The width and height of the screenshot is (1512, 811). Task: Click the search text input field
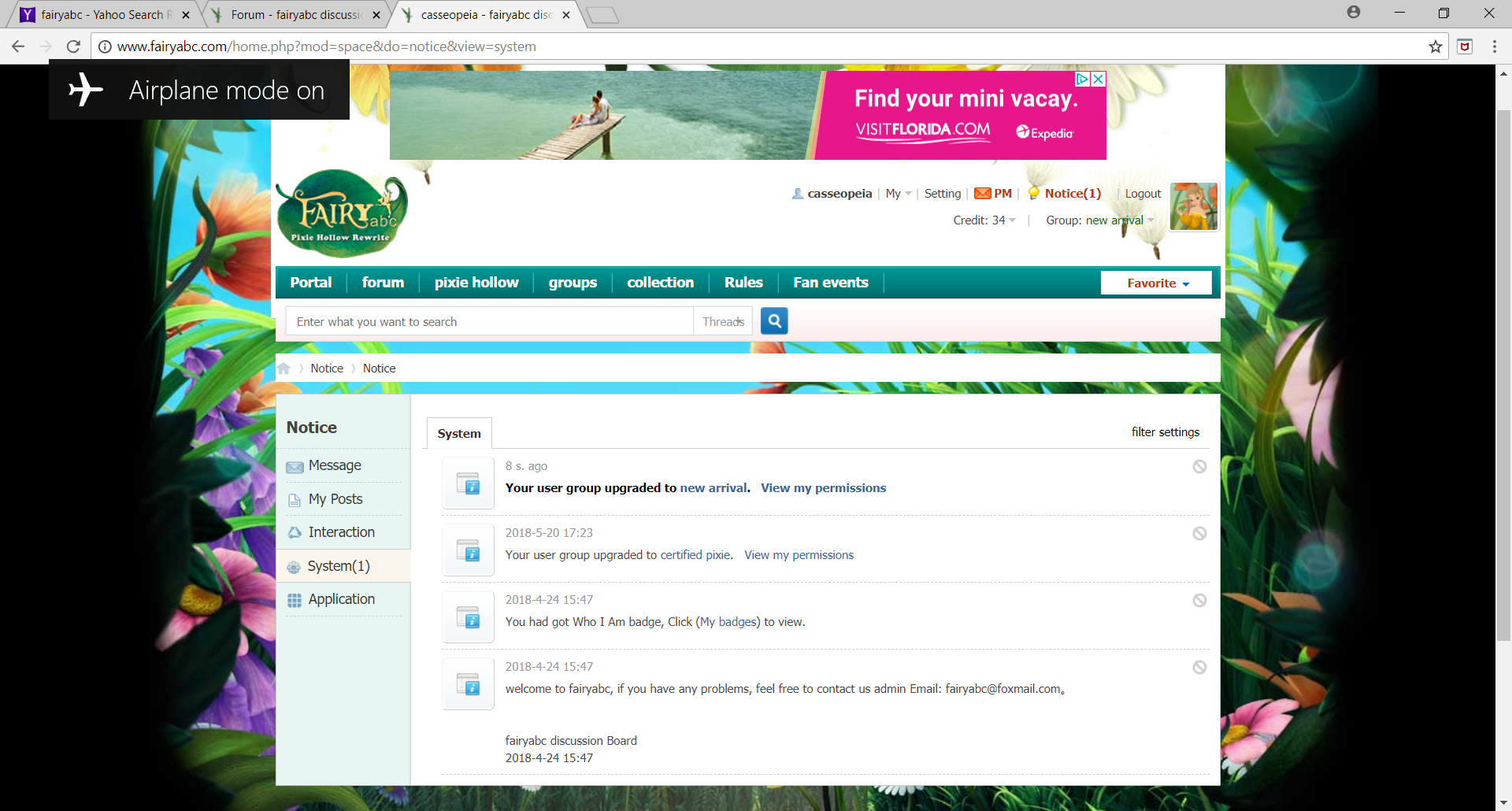pyautogui.click(x=488, y=322)
